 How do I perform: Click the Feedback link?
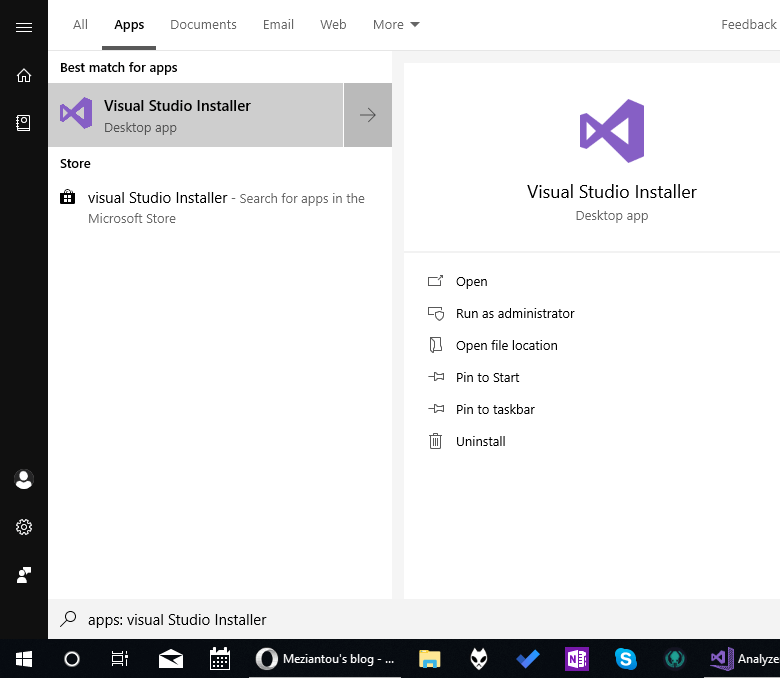pos(749,24)
